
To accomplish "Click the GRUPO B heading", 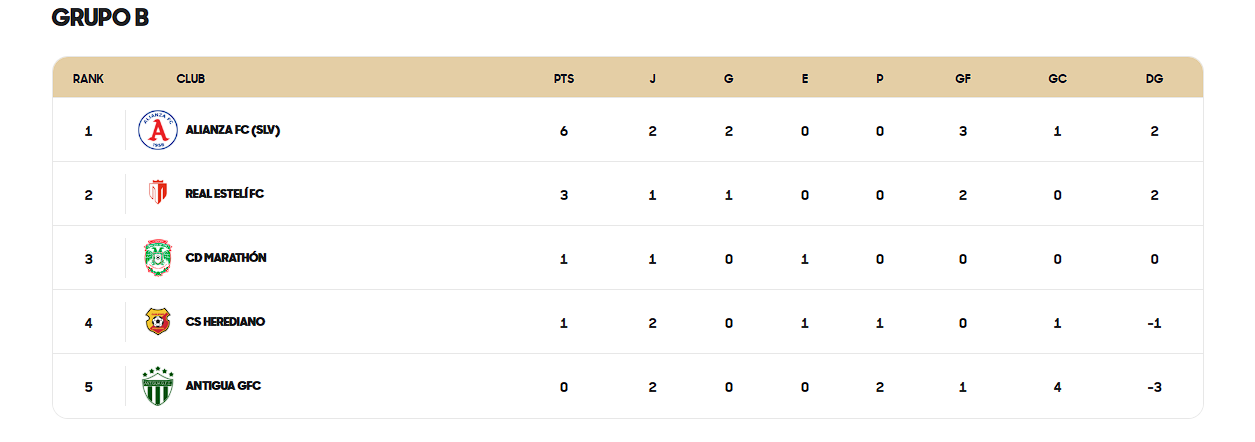I will [100, 18].
